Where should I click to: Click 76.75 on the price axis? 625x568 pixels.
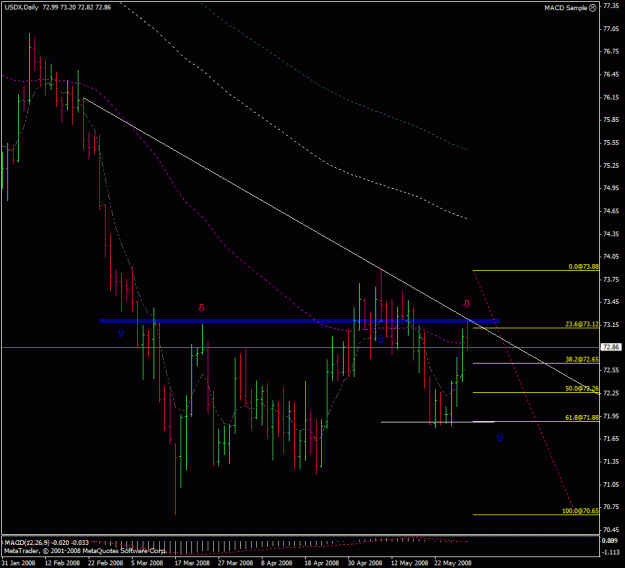[611, 51]
